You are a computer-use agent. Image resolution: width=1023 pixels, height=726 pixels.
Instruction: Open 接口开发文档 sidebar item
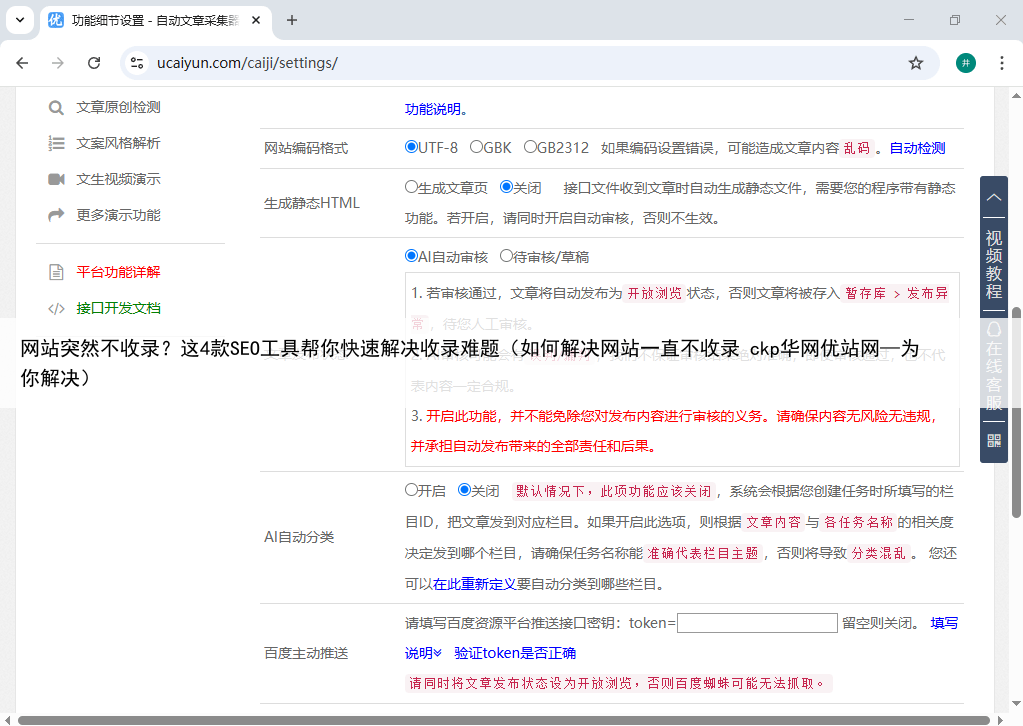pos(118,308)
